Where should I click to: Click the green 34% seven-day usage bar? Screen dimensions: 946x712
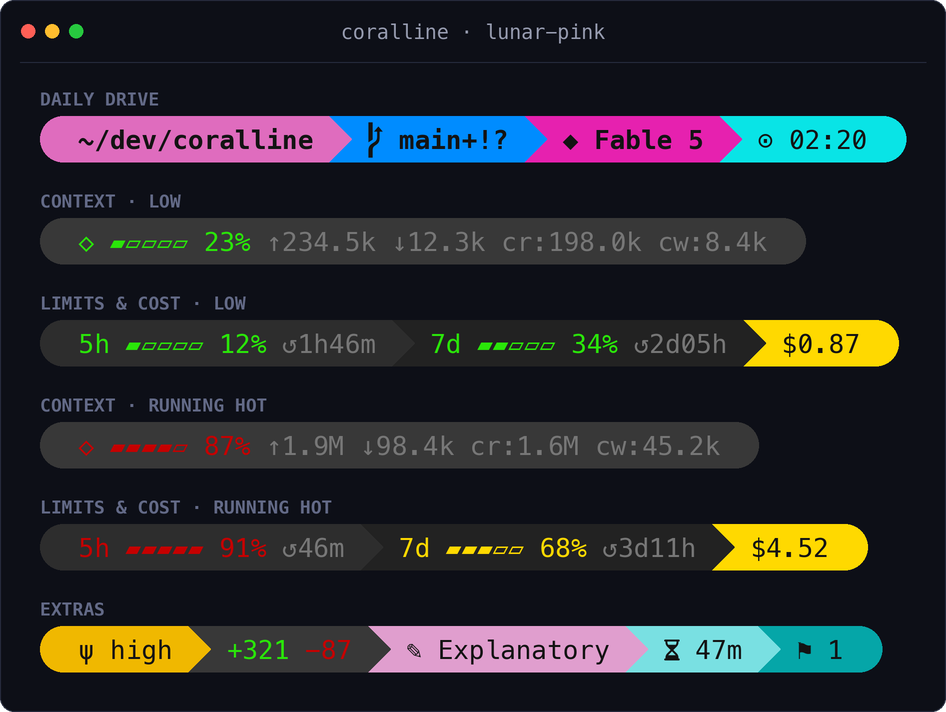tap(516, 346)
